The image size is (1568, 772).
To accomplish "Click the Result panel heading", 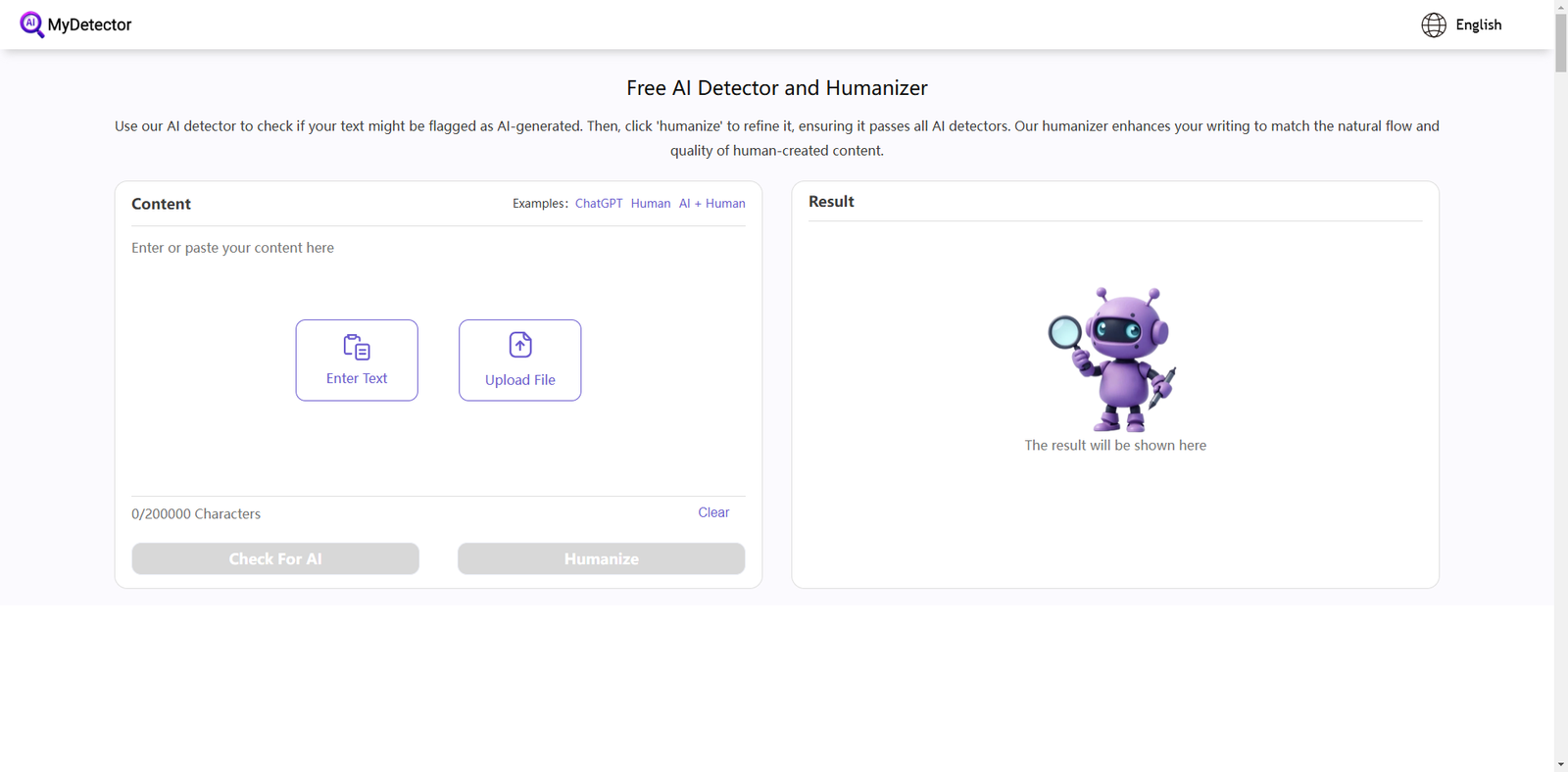I will click(x=831, y=201).
